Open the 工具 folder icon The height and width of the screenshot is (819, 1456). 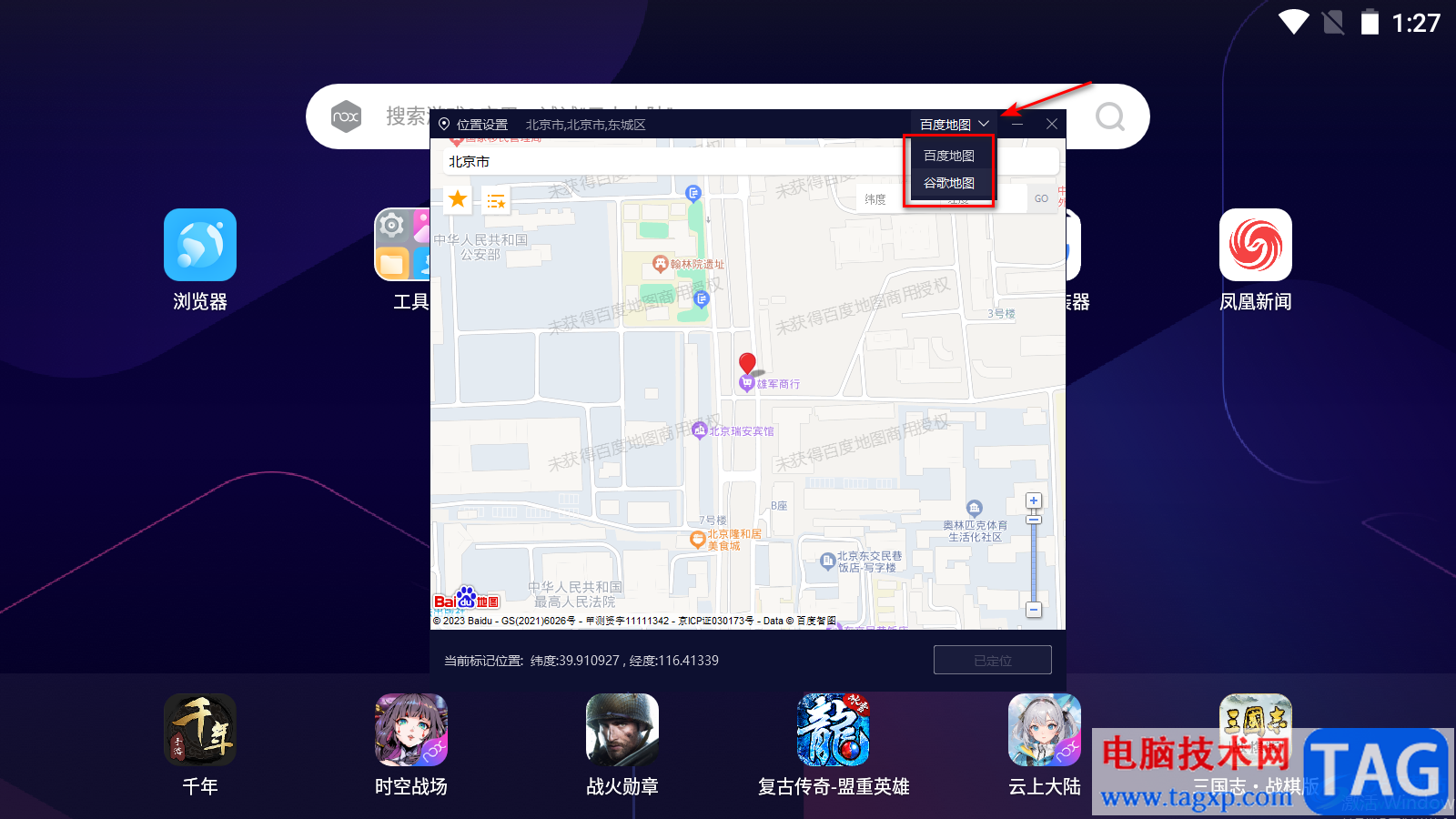[x=402, y=245]
